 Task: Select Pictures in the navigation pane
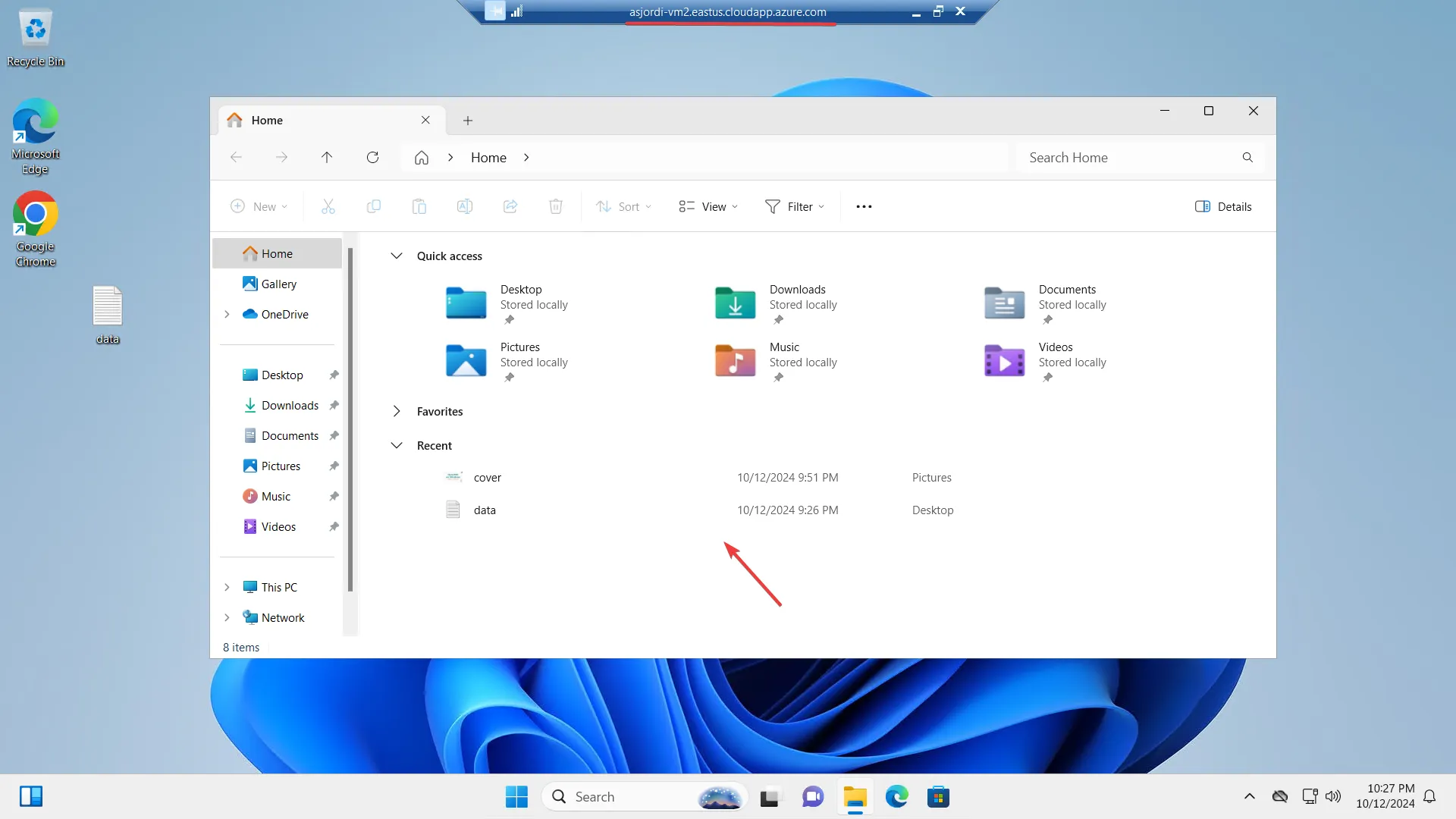tap(277, 466)
